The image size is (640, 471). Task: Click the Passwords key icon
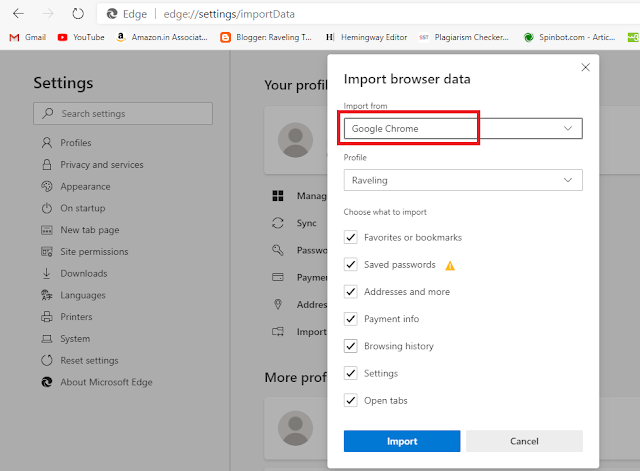click(x=278, y=250)
